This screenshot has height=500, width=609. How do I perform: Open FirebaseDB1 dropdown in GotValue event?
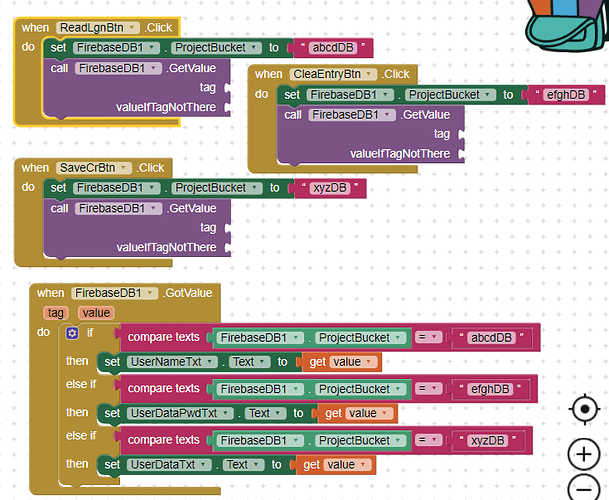coord(115,293)
